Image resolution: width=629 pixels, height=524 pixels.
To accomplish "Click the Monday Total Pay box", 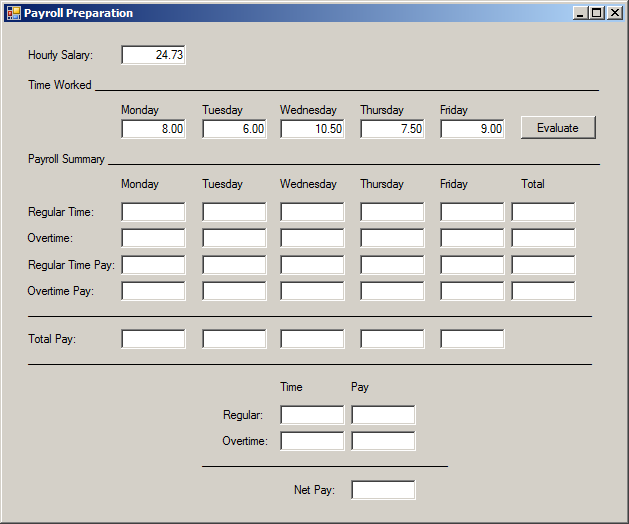I will pyautogui.click(x=153, y=339).
